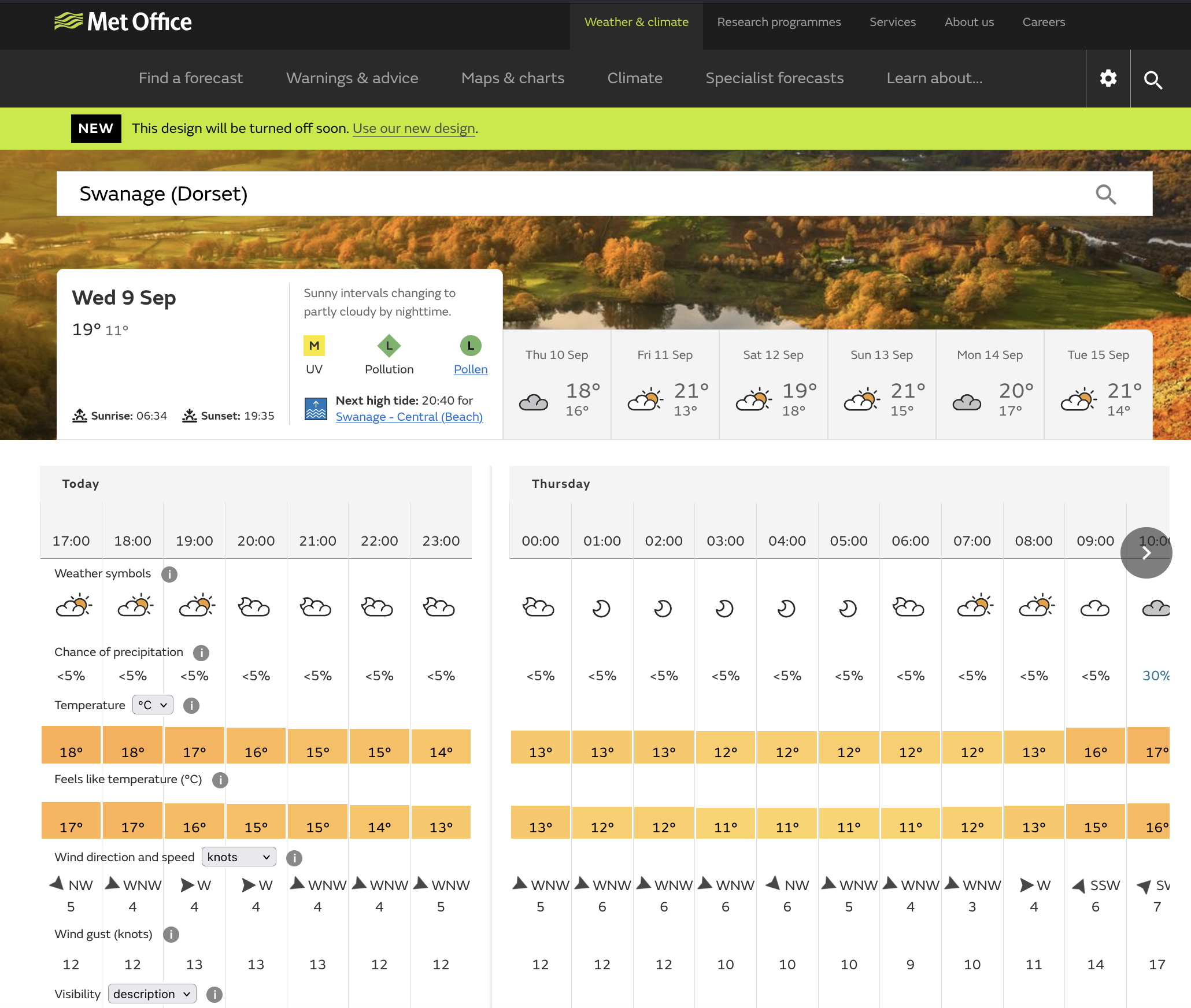
Task: Open the Maps & charts menu
Action: tap(512, 78)
